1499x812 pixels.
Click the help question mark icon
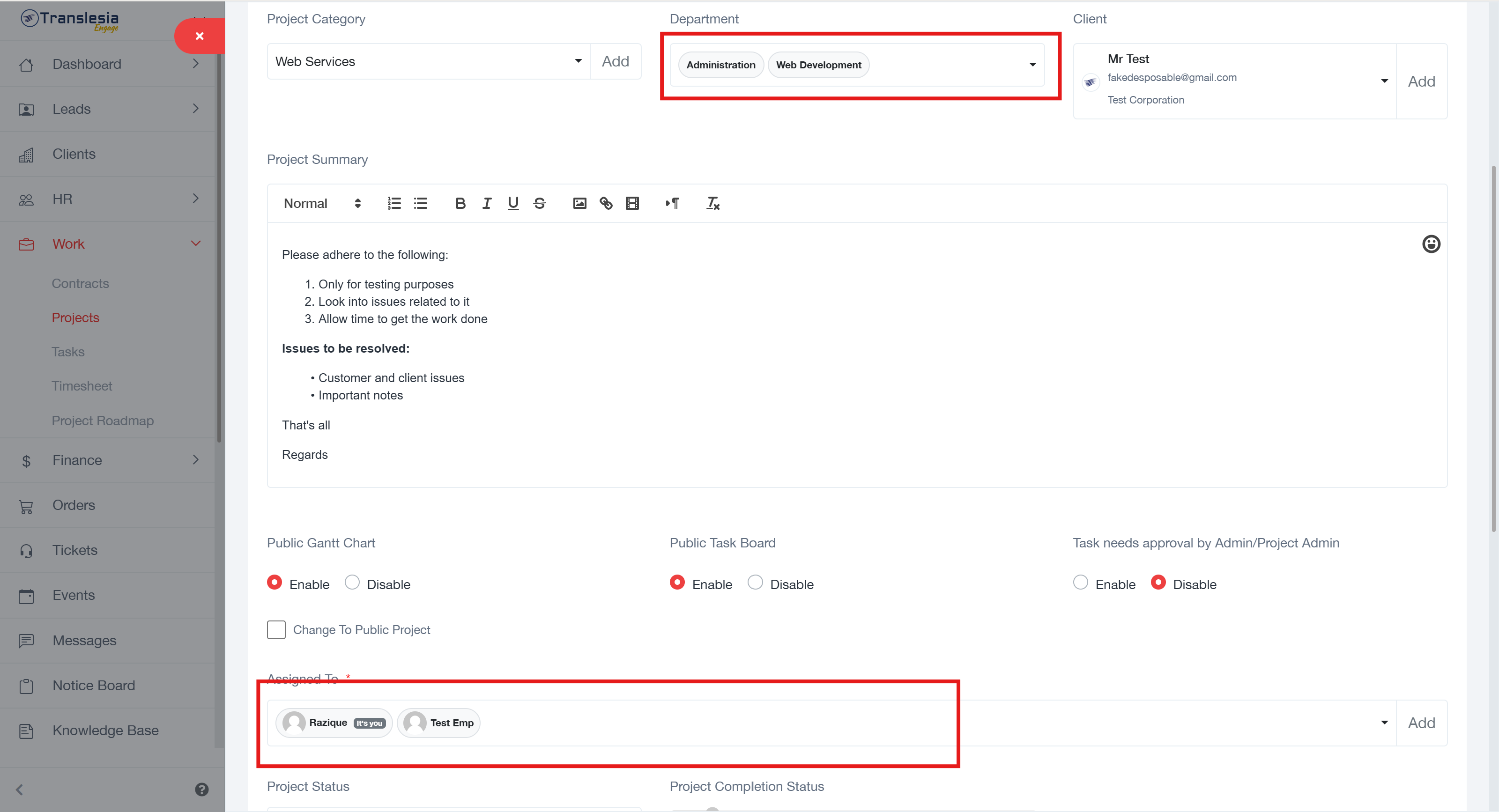(201, 790)
